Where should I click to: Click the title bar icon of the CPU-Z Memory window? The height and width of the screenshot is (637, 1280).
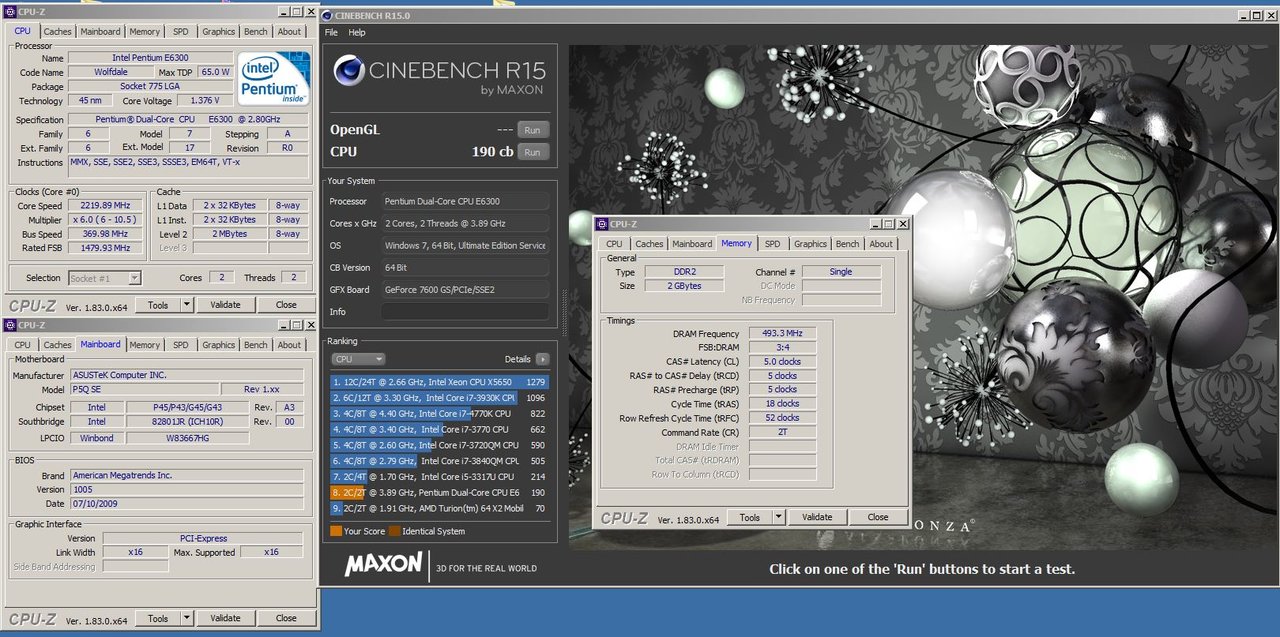601,224
